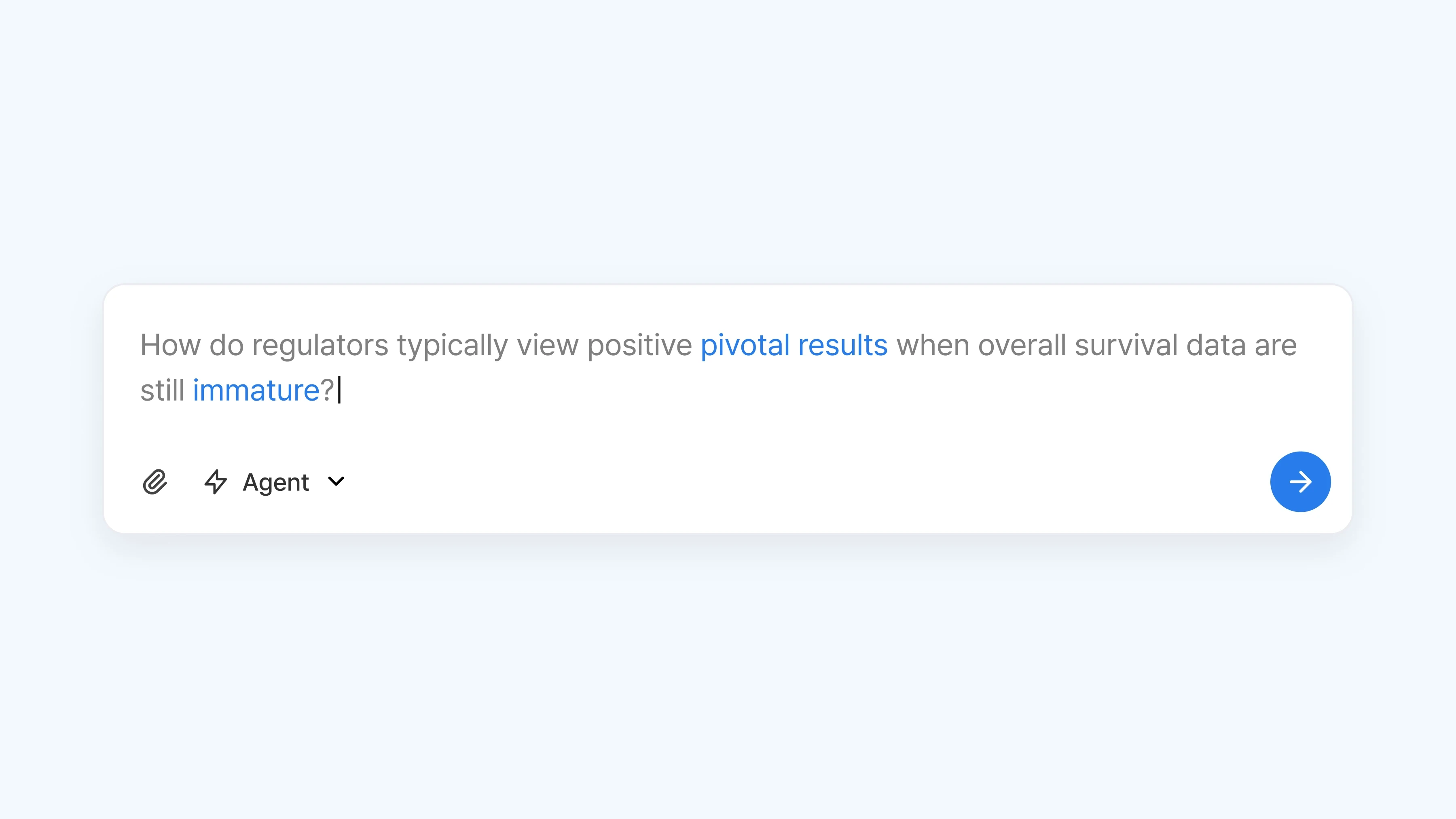Click the lightning bolt Agent icon

215,482
